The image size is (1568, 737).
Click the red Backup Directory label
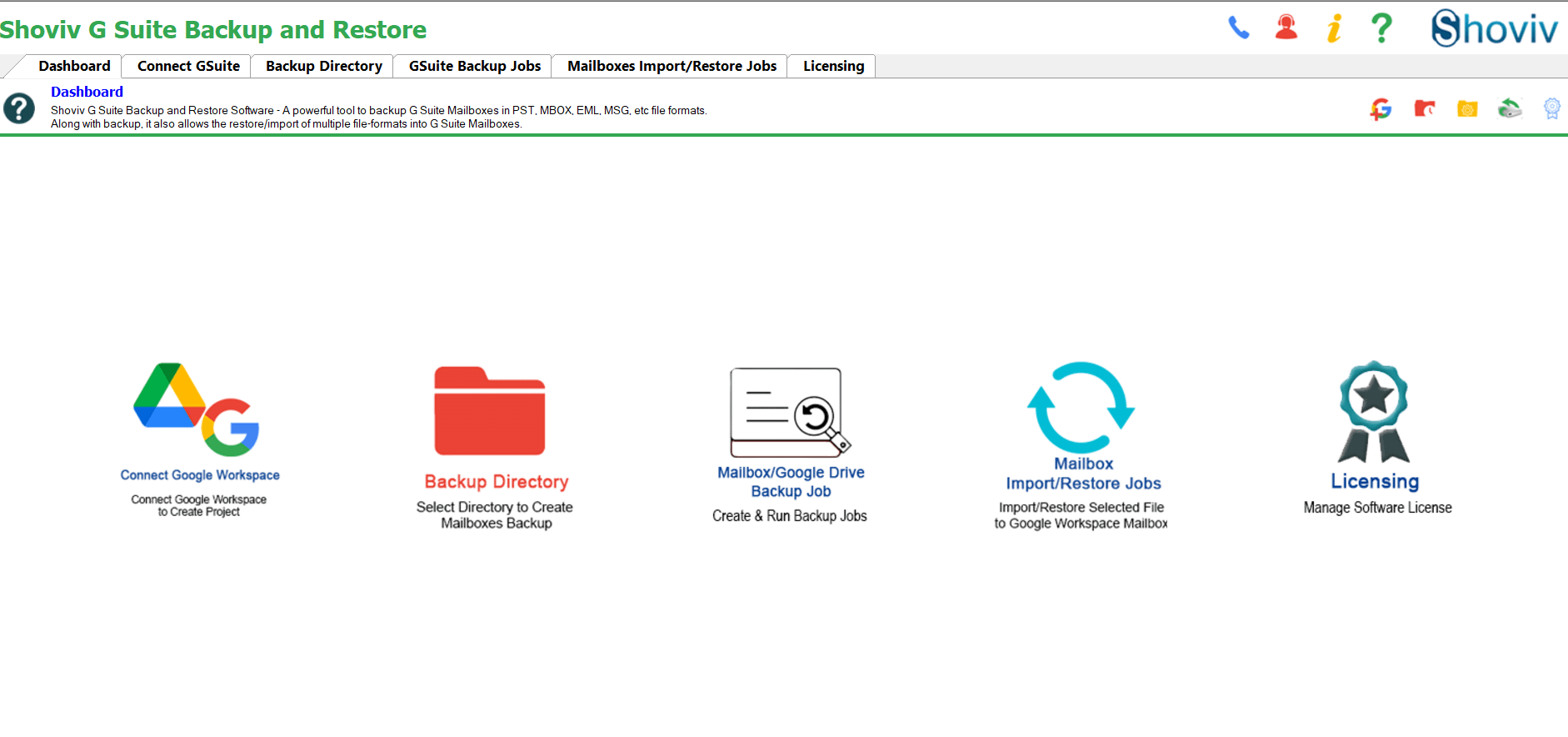pyautogui.click(x=497, y=481)
